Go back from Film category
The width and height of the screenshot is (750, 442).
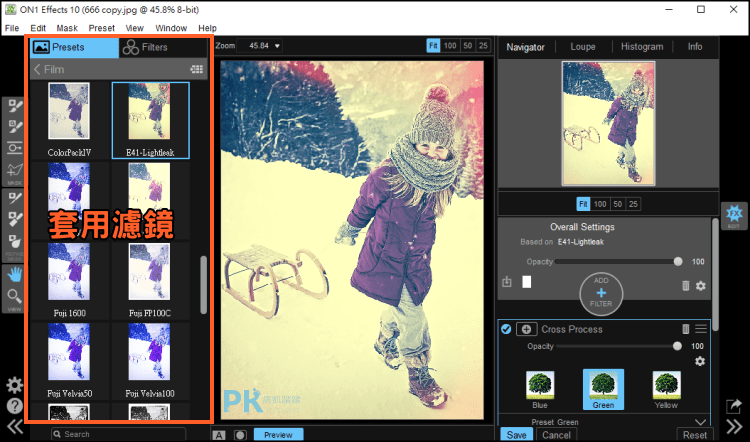[x=37, y=69]
